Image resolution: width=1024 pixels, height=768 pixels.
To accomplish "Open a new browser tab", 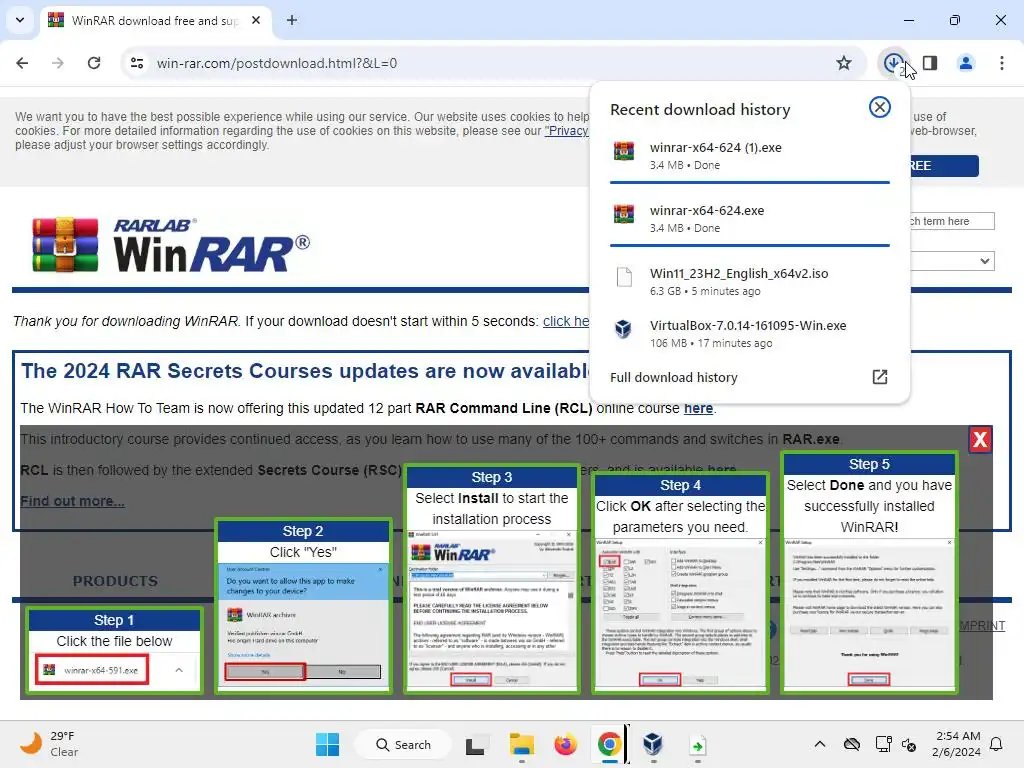I will coord(292,20).
